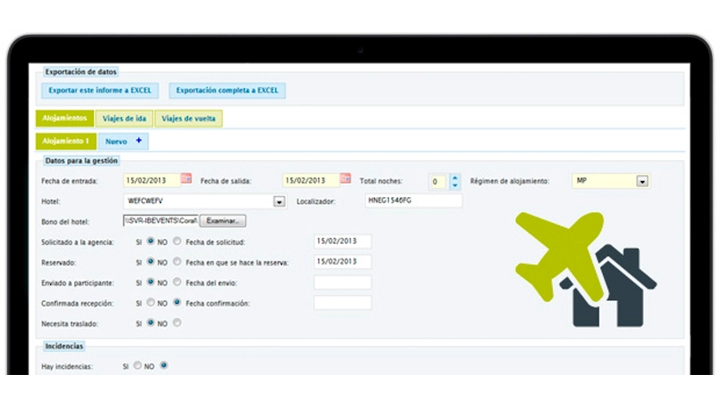Open the Alojamiento 1 tab
The image size is (720, 405).
(x=66, y=141)
